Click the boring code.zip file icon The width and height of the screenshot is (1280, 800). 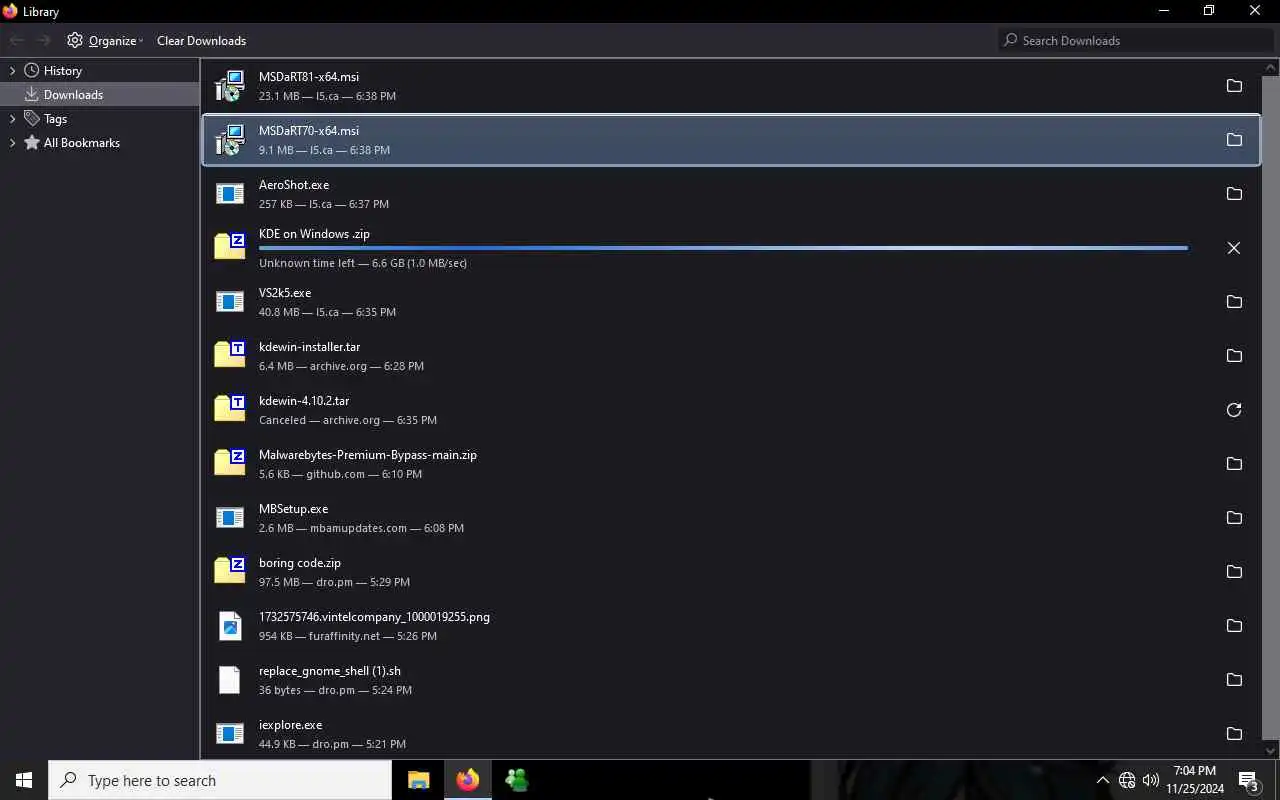click(230, 572)
